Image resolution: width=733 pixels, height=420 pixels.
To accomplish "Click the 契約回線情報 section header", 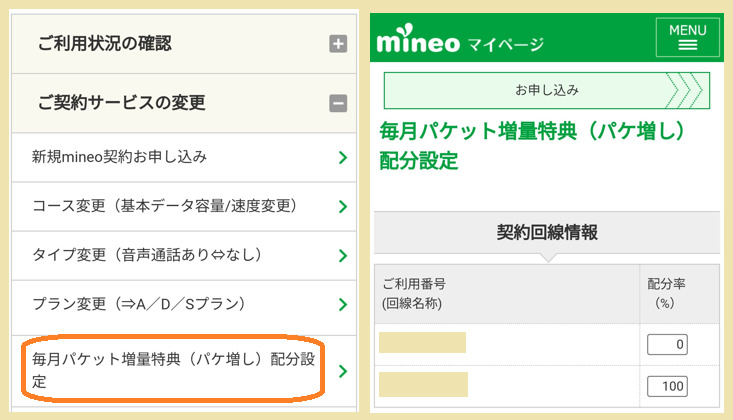I will 547,232.
